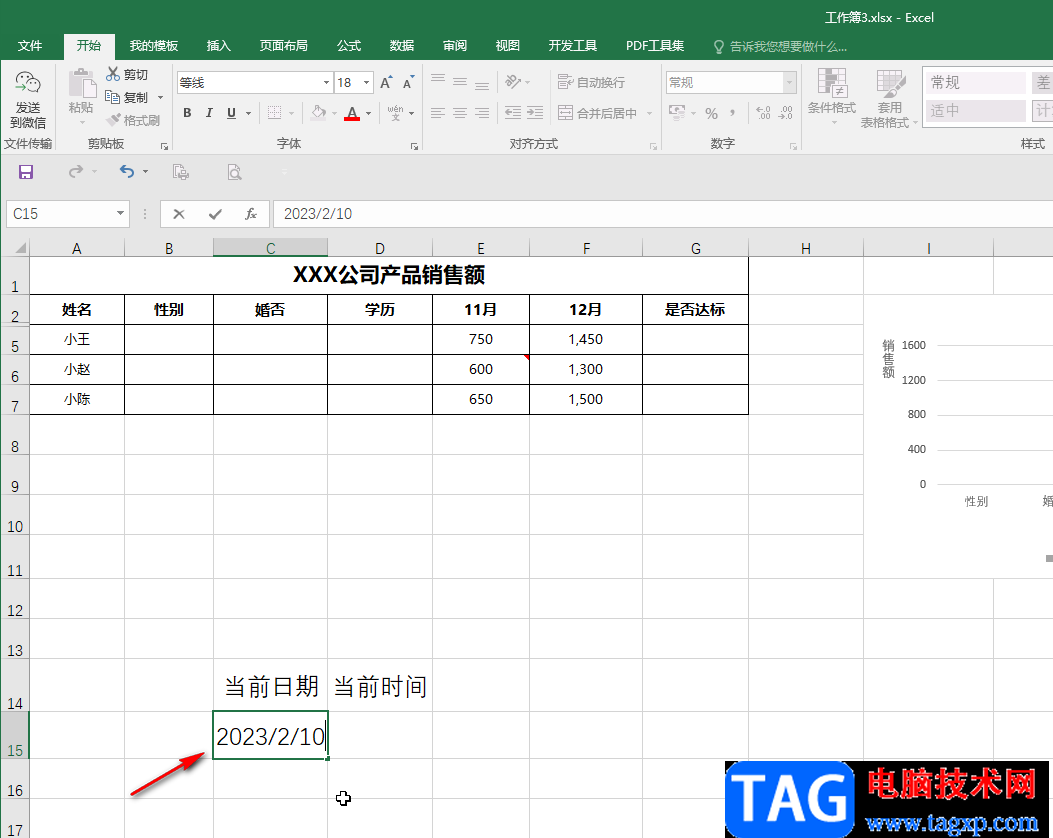Click the Cut scissors icon
This screenshot has height=838, width=1053.
(x=113, y=75)
